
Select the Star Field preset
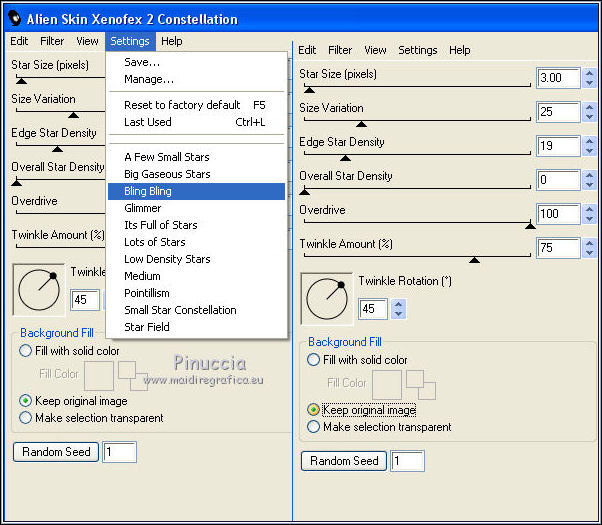coord(197,327)
